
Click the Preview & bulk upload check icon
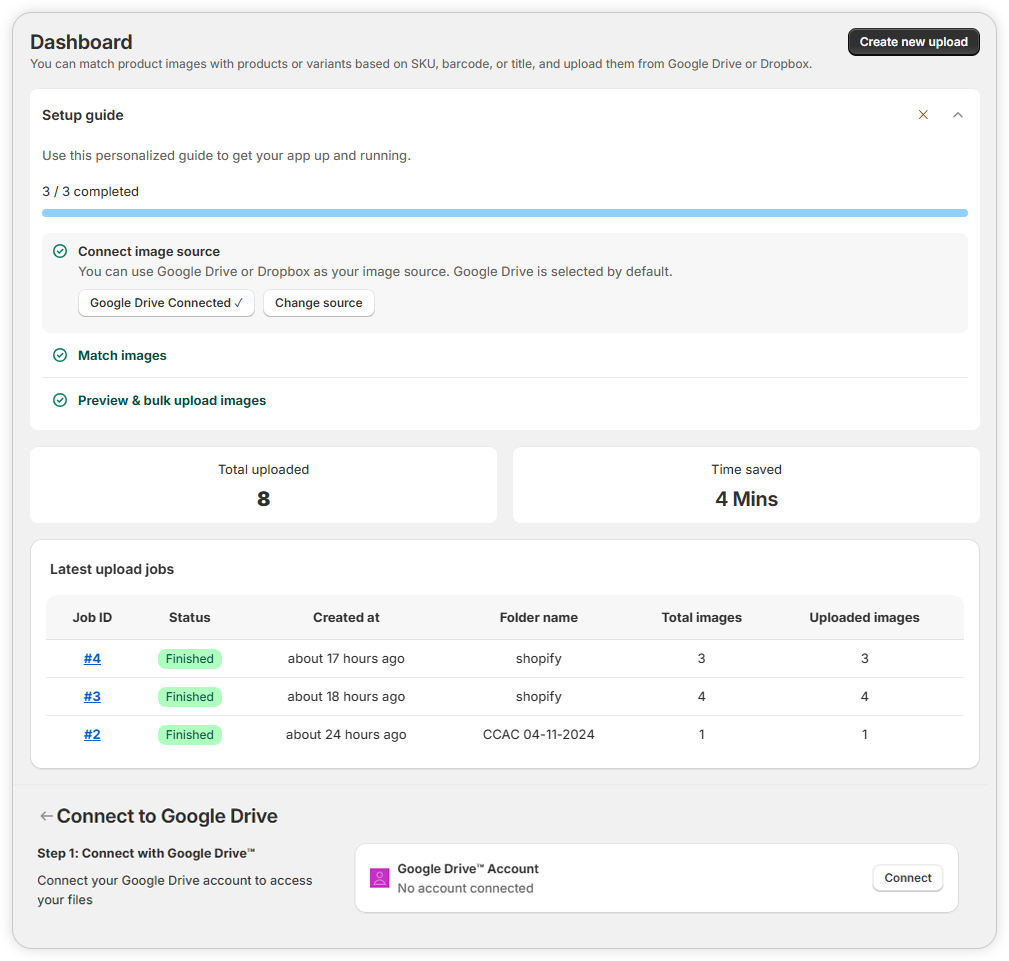[60, 401]
